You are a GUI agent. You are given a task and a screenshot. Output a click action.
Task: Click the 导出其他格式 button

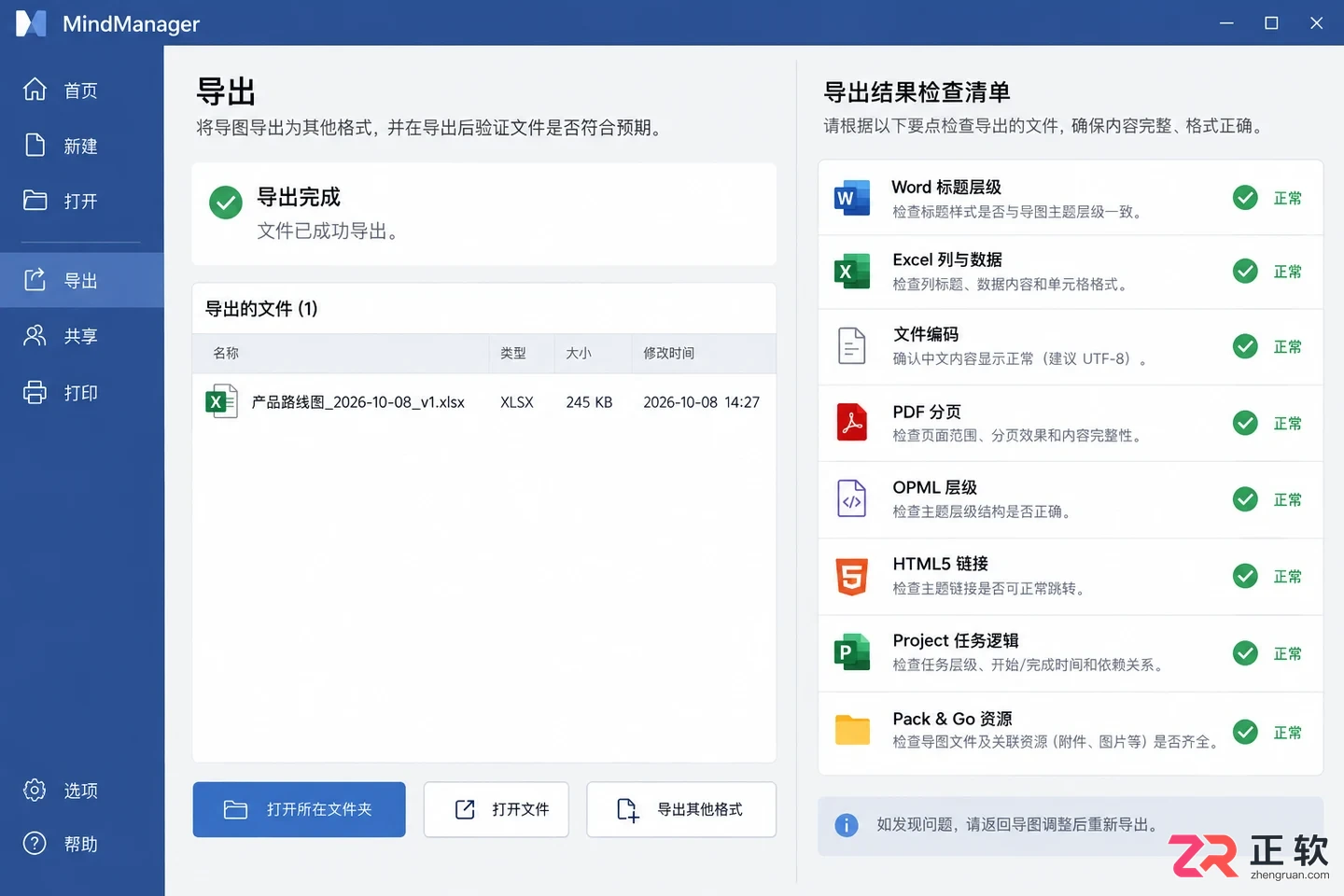(680, 809)
